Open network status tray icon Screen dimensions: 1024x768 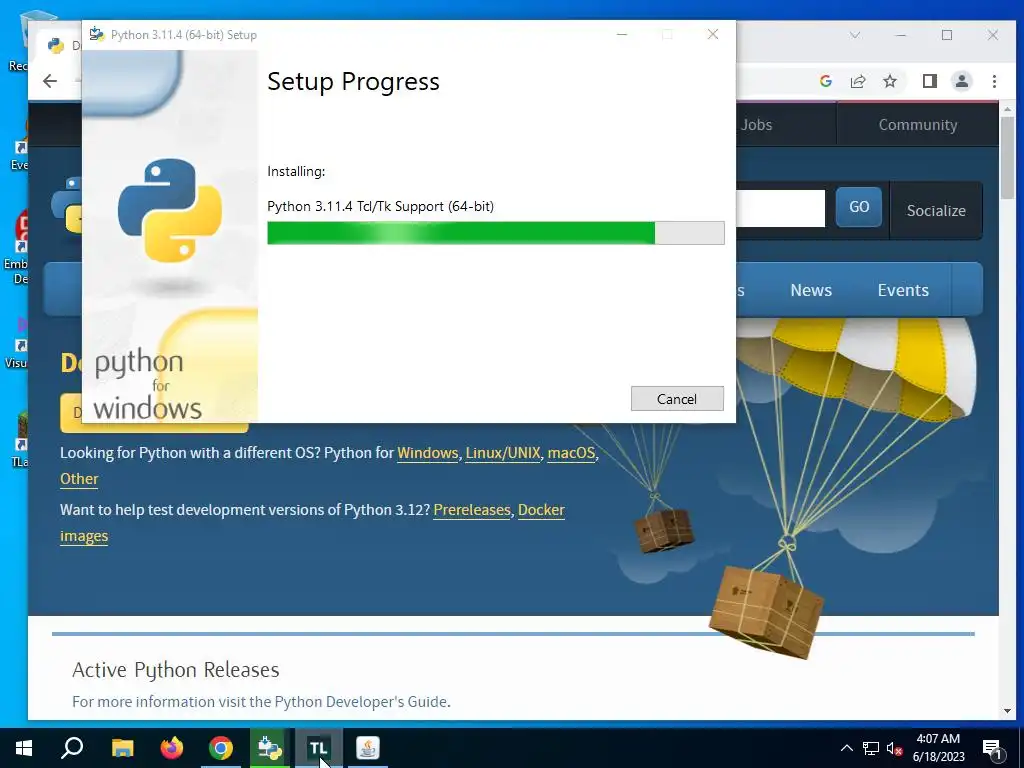(x=871, y=748)
